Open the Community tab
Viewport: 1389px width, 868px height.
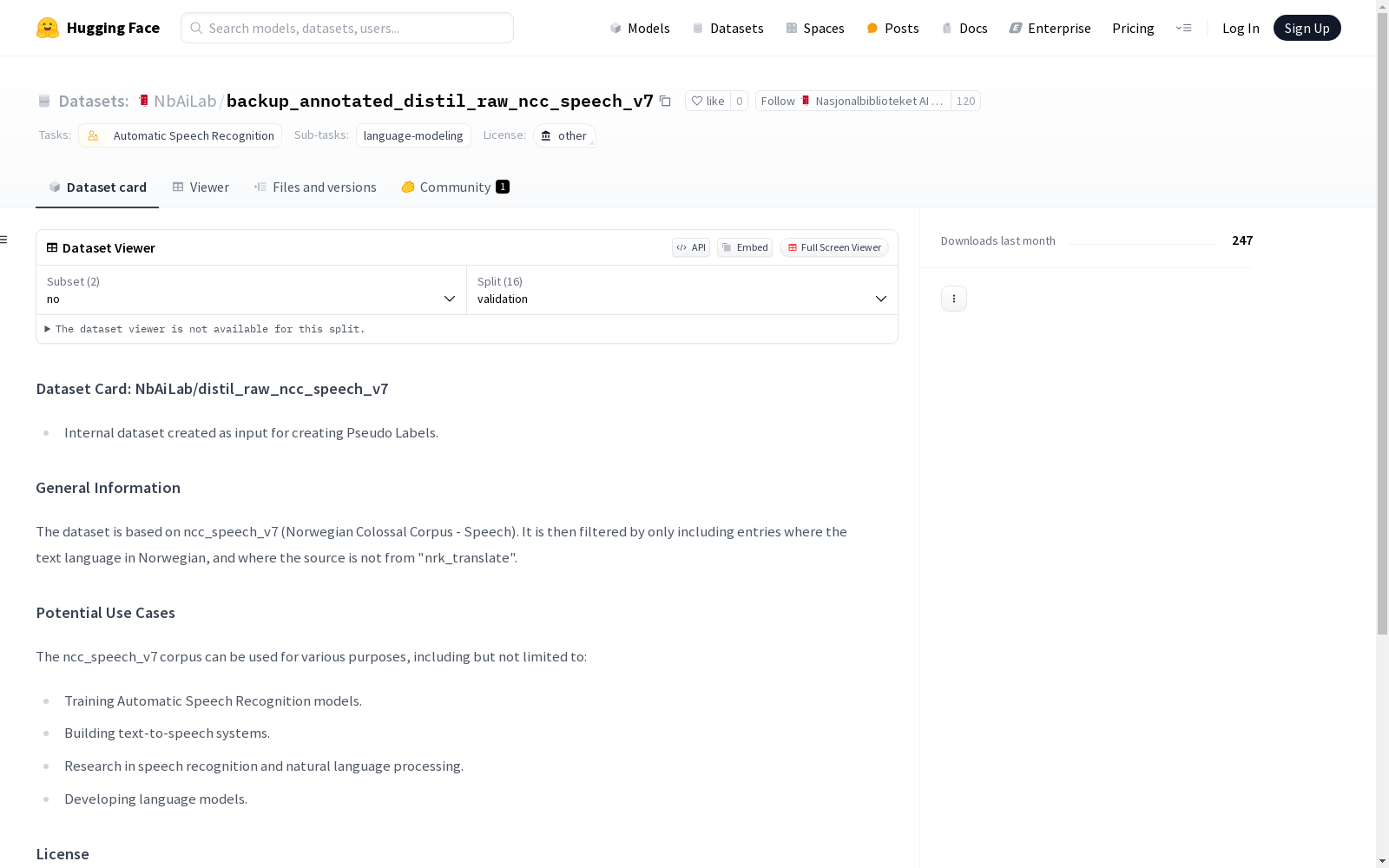(x=455, y=187)
